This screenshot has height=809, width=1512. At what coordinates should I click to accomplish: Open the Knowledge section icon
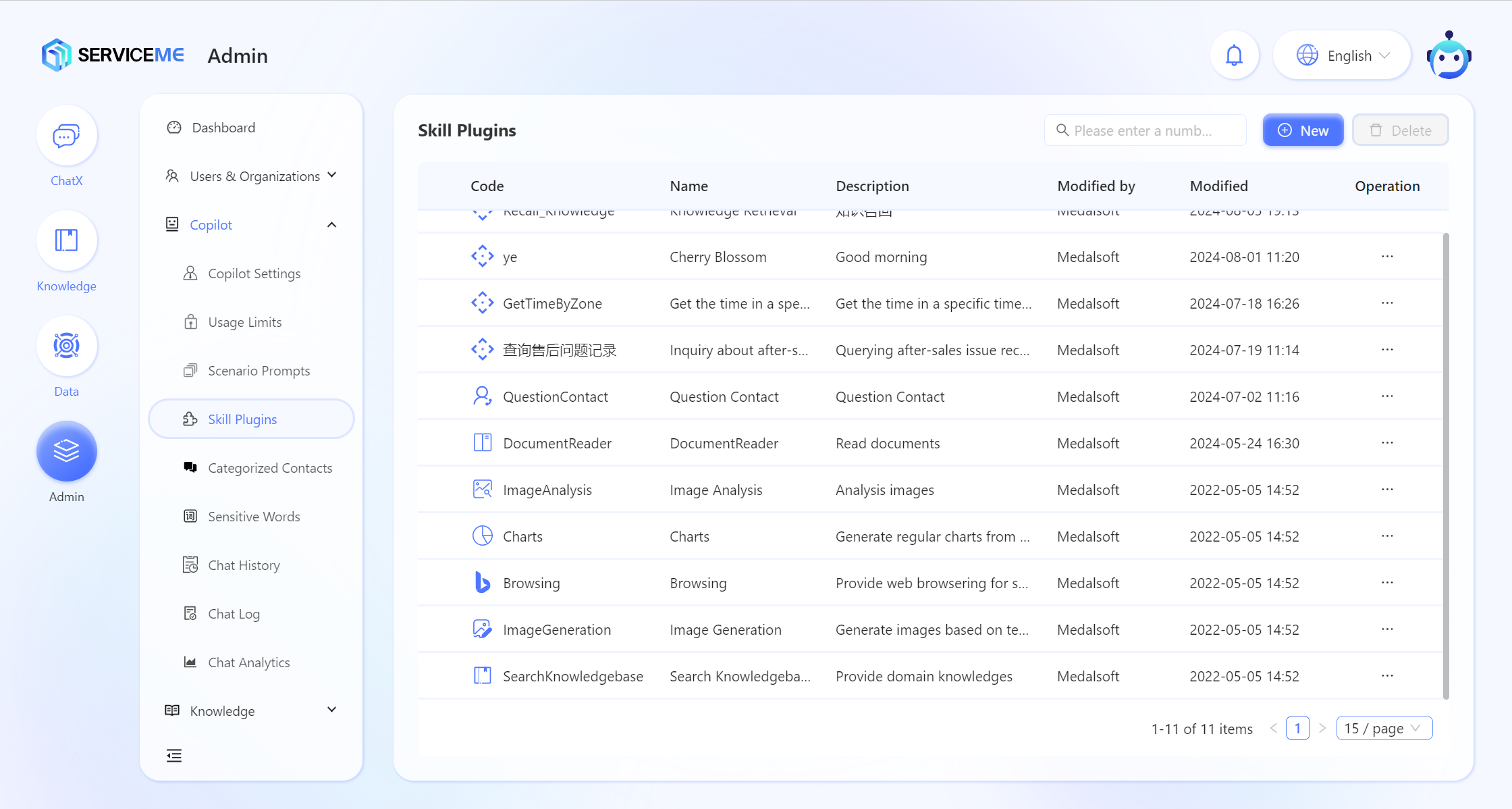coord(66,241)
